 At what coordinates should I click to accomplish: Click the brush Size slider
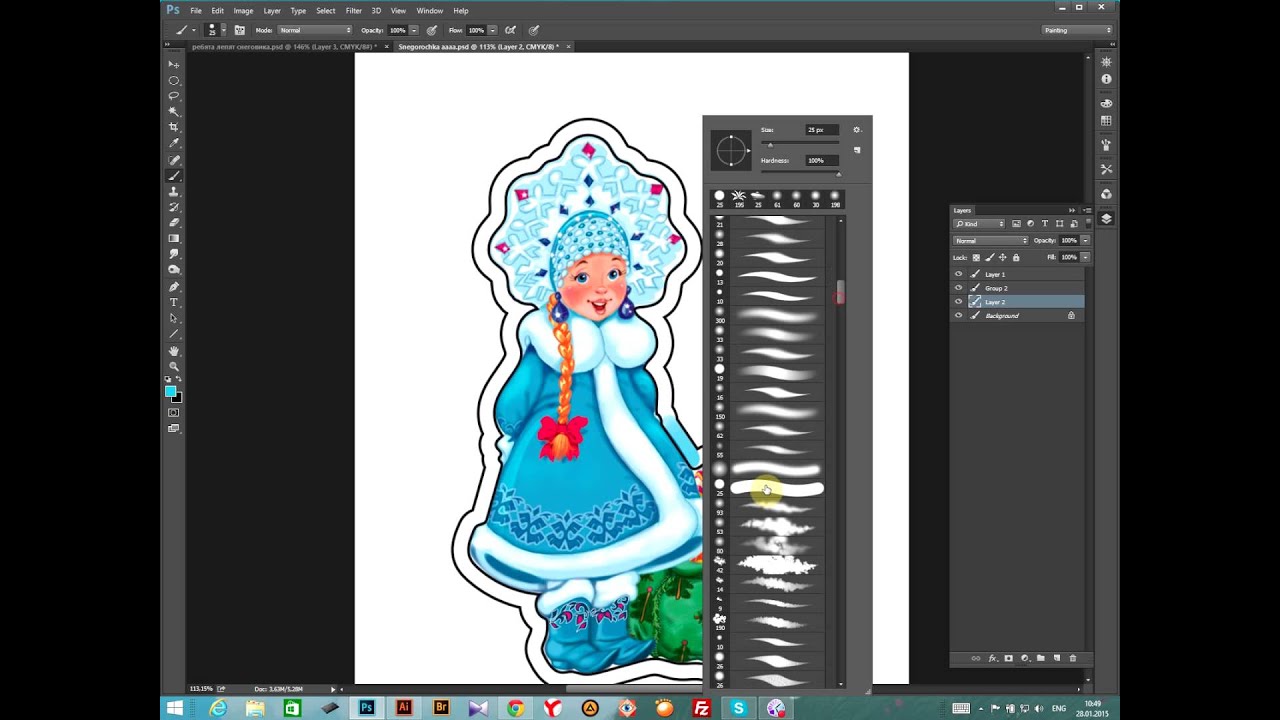(x=800, y=144)
